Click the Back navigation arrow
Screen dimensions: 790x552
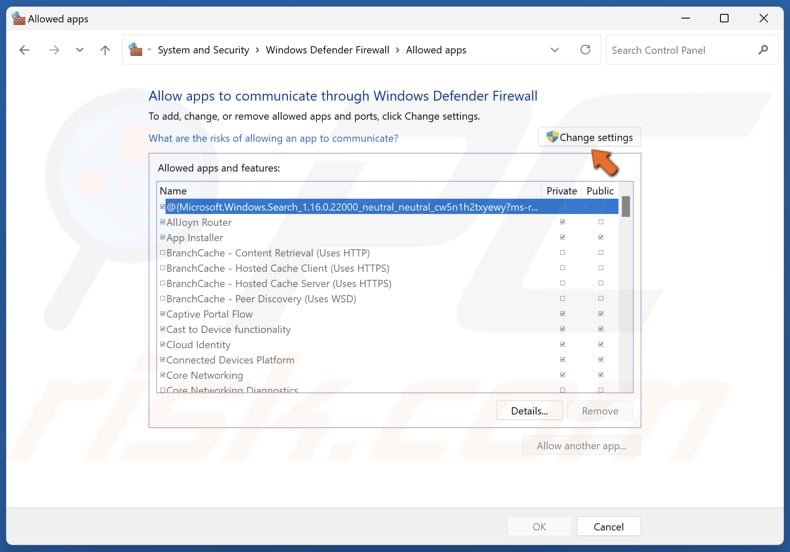point(25,50)
